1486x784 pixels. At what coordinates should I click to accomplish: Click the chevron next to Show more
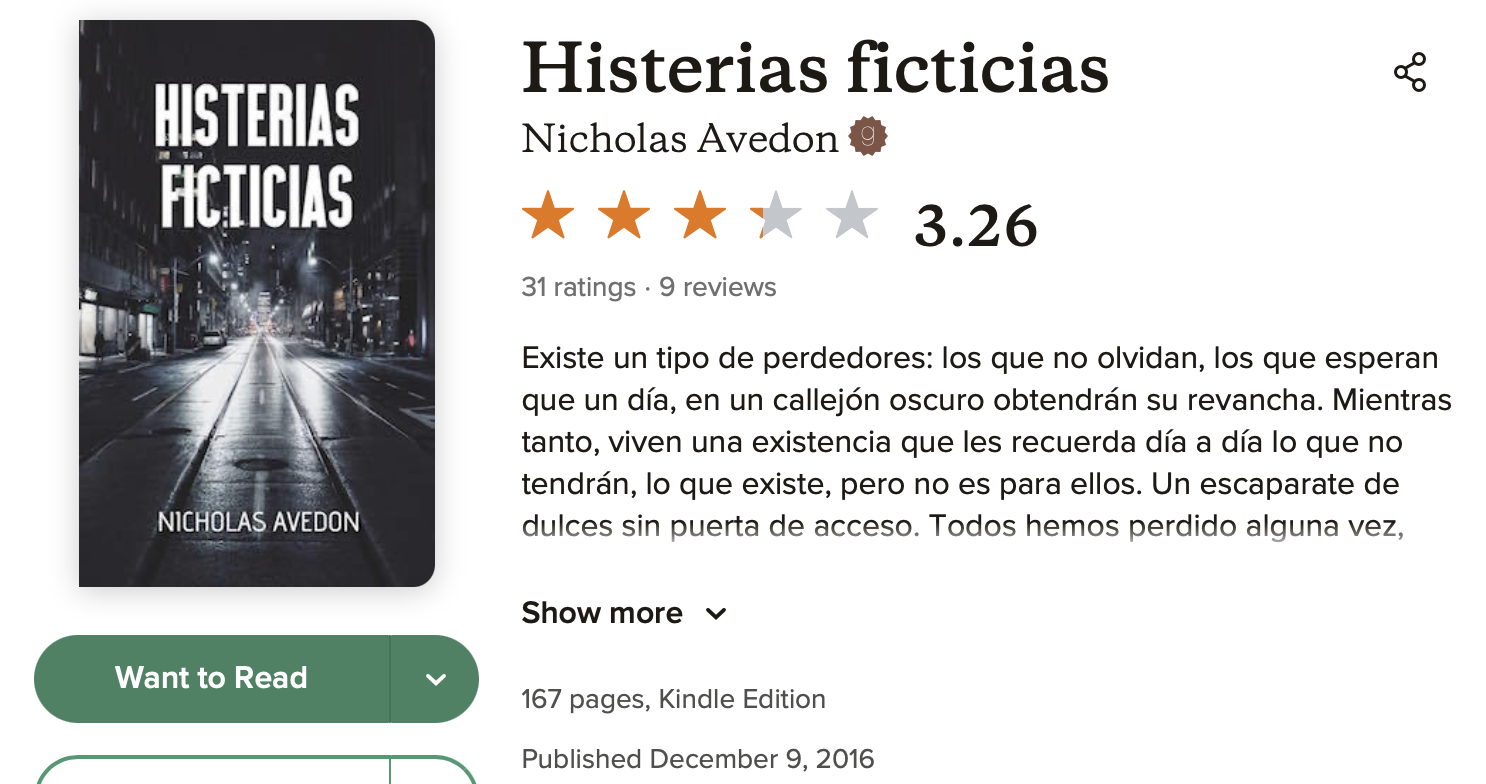[716, 614]
